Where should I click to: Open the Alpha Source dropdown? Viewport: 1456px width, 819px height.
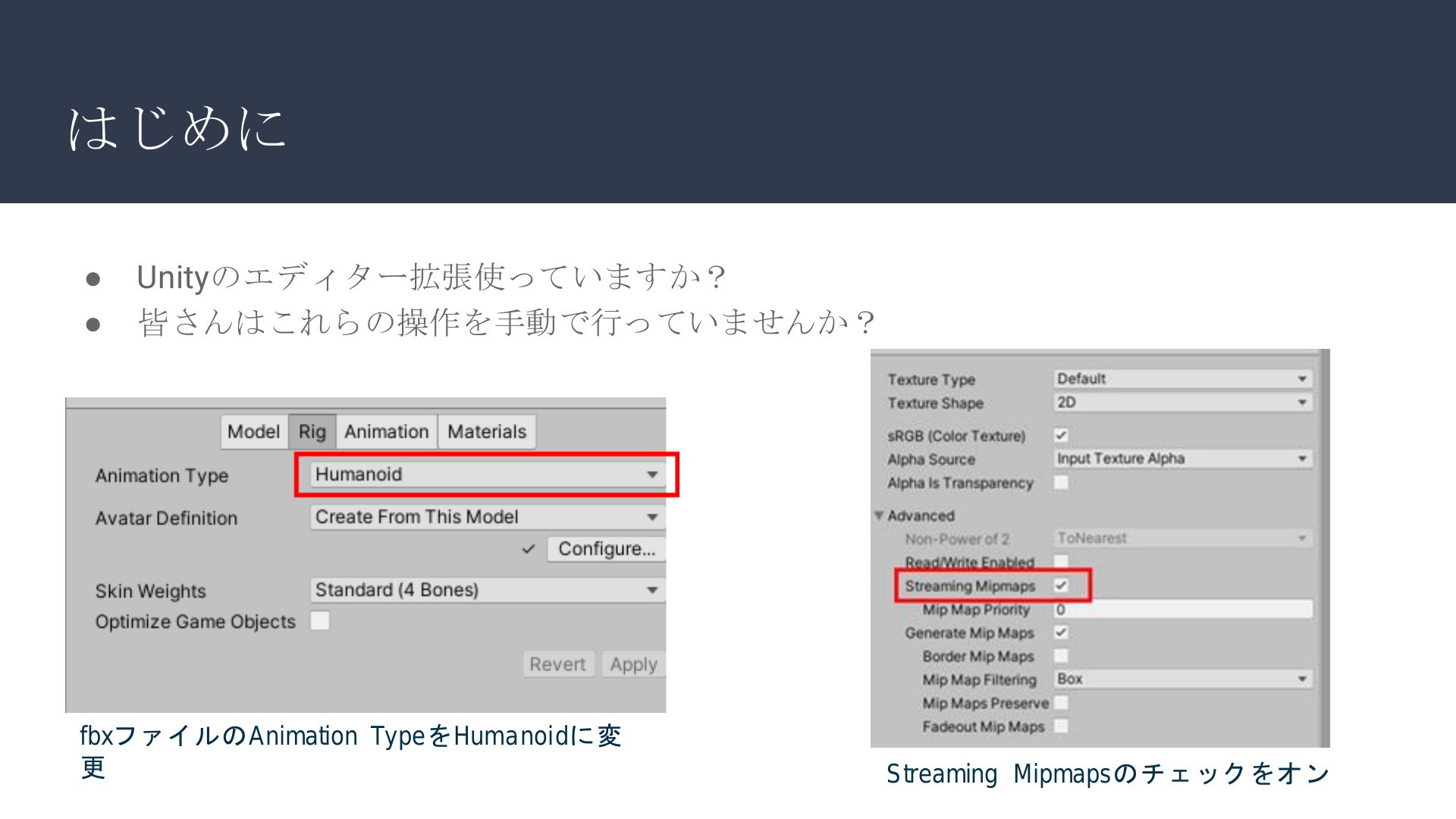[1183, 459]
